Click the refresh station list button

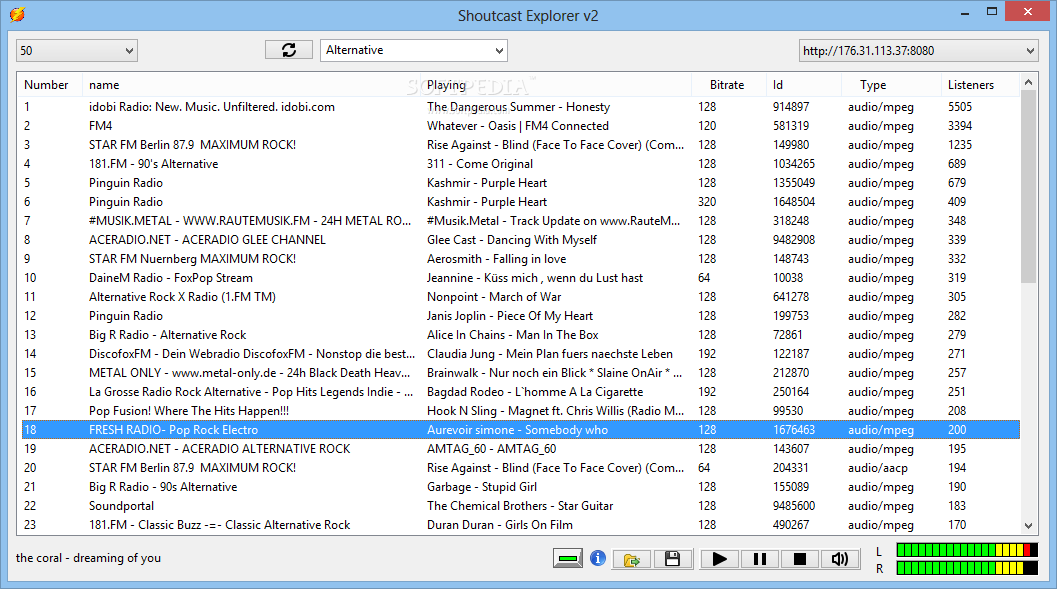[289, 50]
